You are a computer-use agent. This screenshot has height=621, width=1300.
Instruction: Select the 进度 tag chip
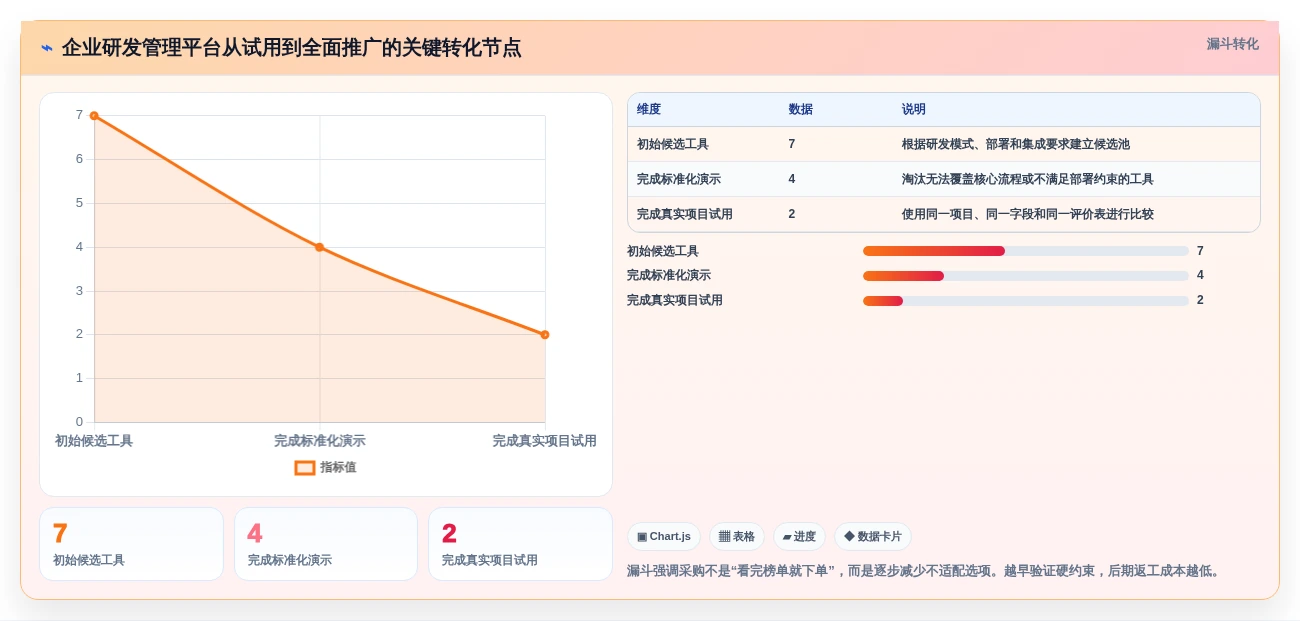tap(799, 537)
